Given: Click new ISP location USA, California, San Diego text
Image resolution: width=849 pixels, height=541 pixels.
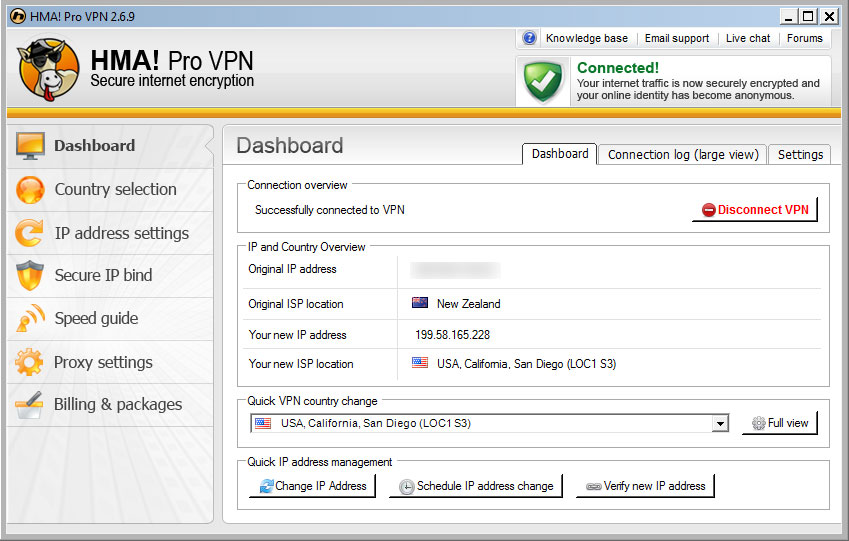Looking at the screenshot, I should click(526, 364).
